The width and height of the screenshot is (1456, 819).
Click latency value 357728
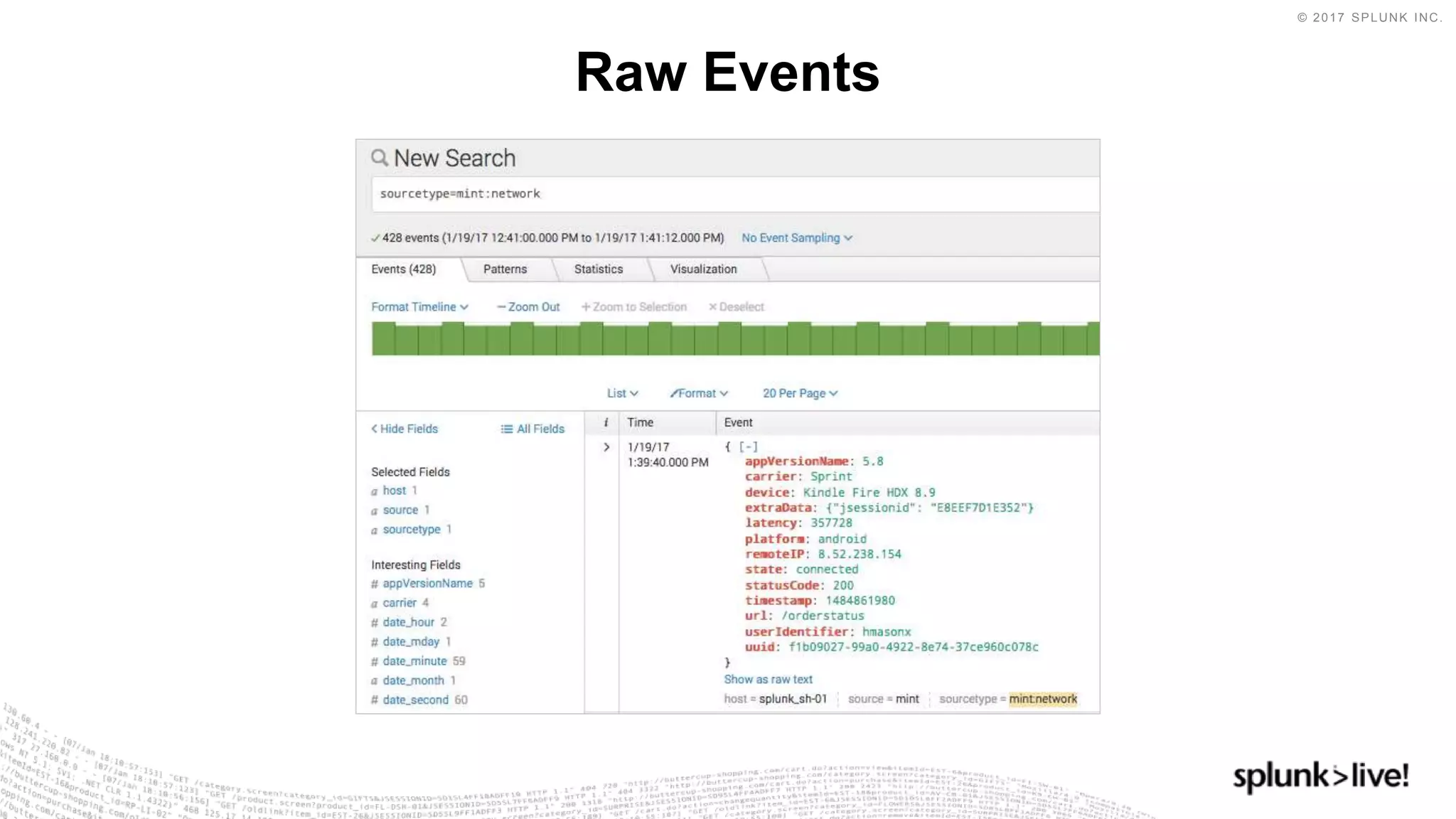[831, 523]
